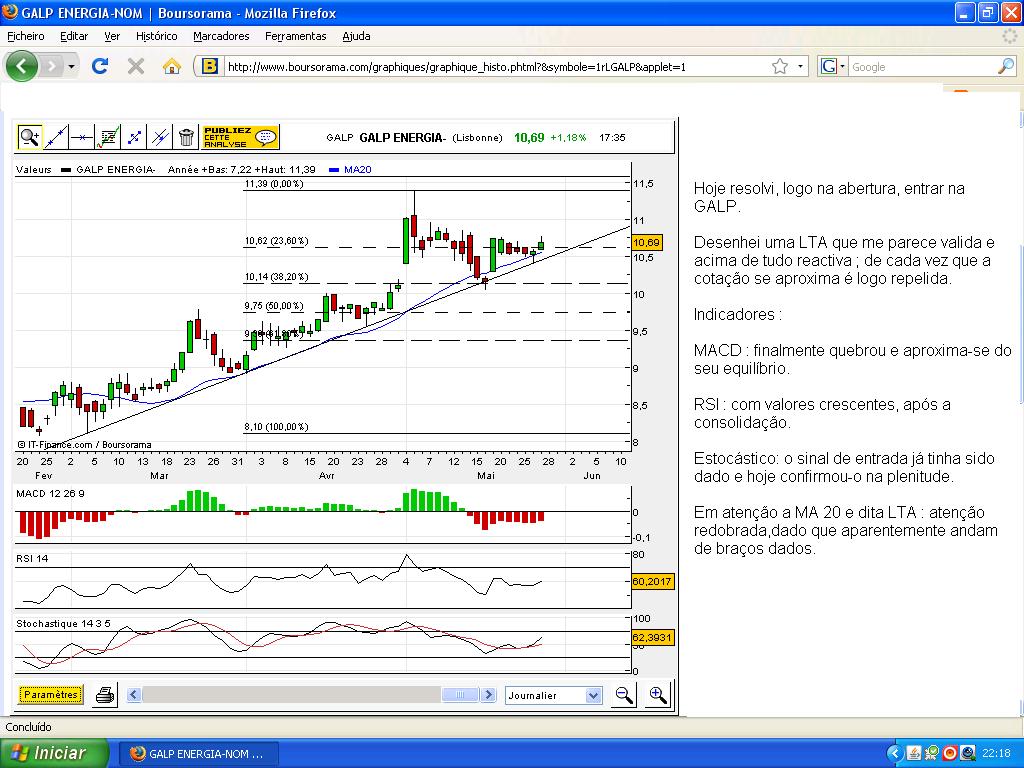Click the Boursorama URL address field
Screen dimensions: 1024x768
pyautogui.click(x=496, y=67)
